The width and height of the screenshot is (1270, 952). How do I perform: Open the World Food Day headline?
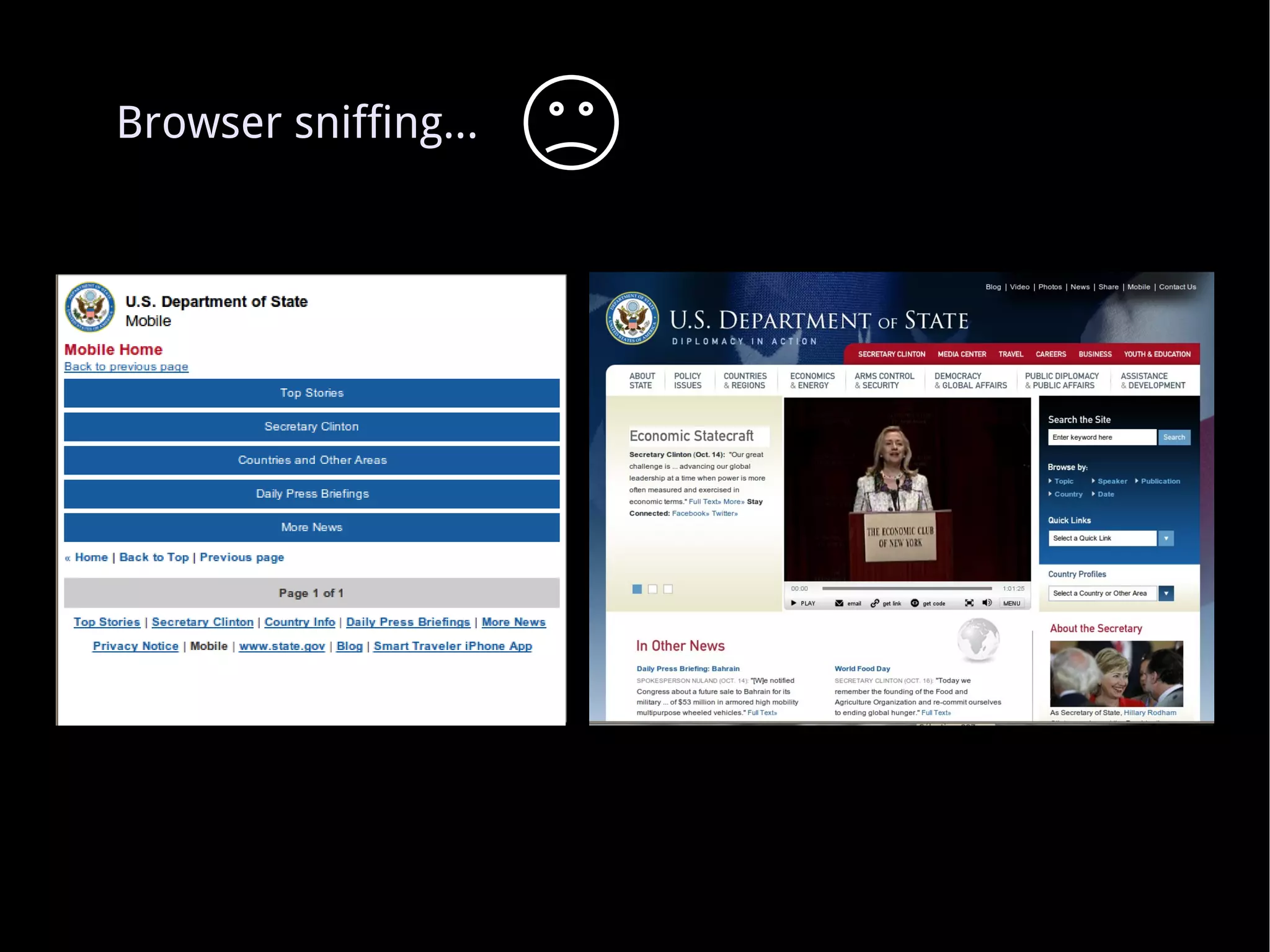coord(862,669)
